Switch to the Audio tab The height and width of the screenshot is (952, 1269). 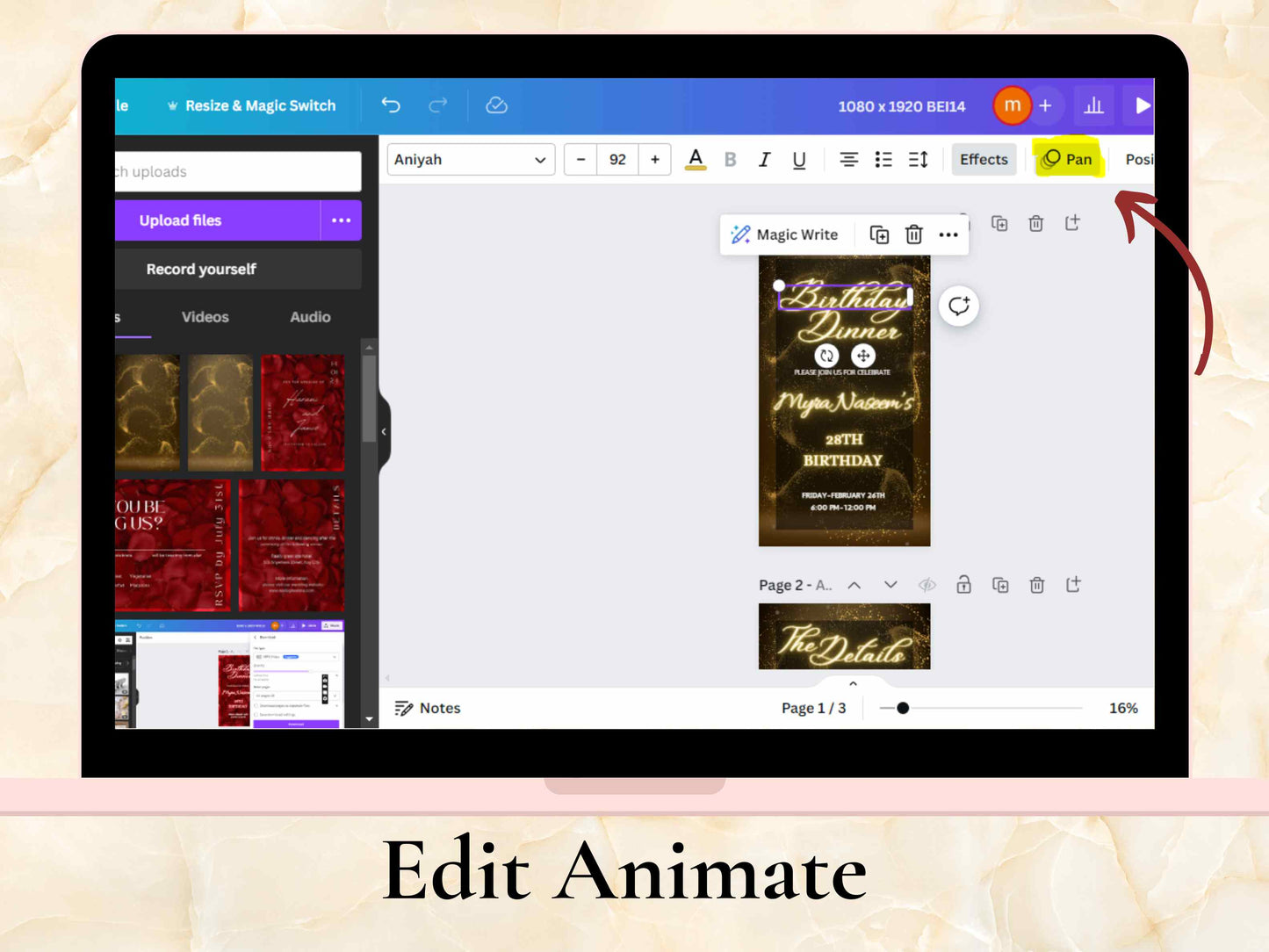[x=310, y=317]
